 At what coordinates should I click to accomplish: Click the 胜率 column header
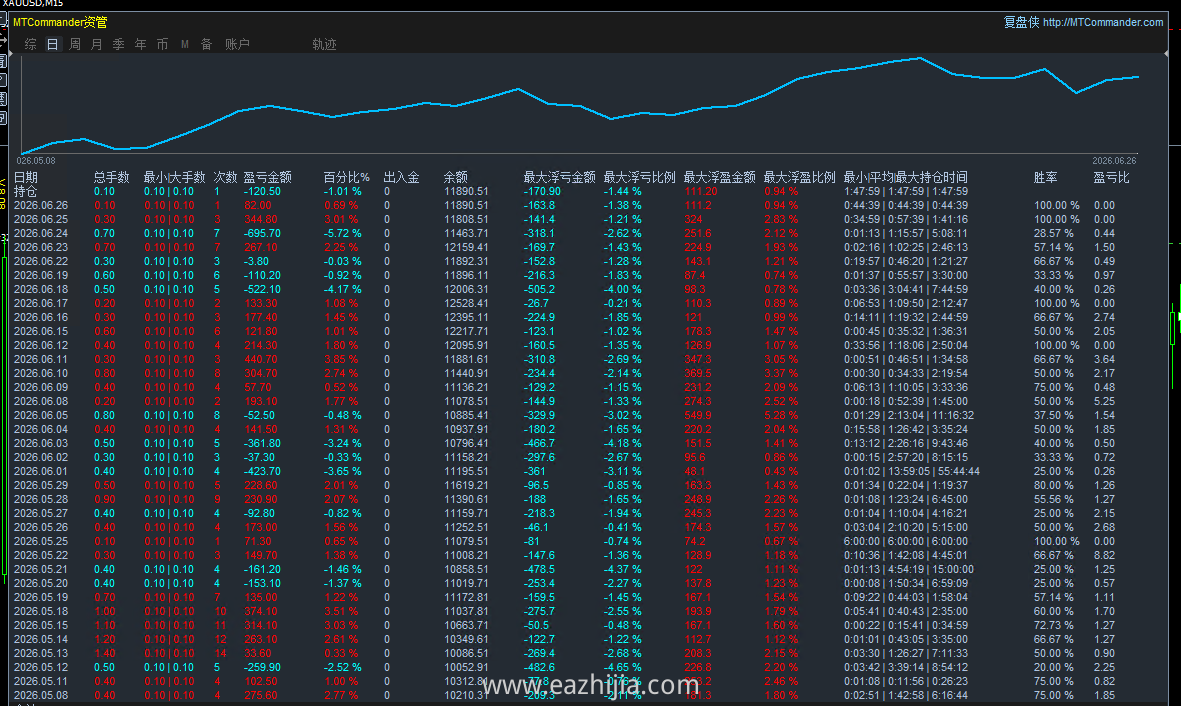coord(1045,177)
